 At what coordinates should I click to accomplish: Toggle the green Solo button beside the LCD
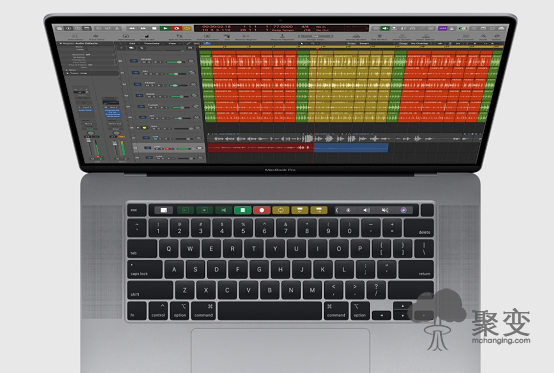(385, 28)
